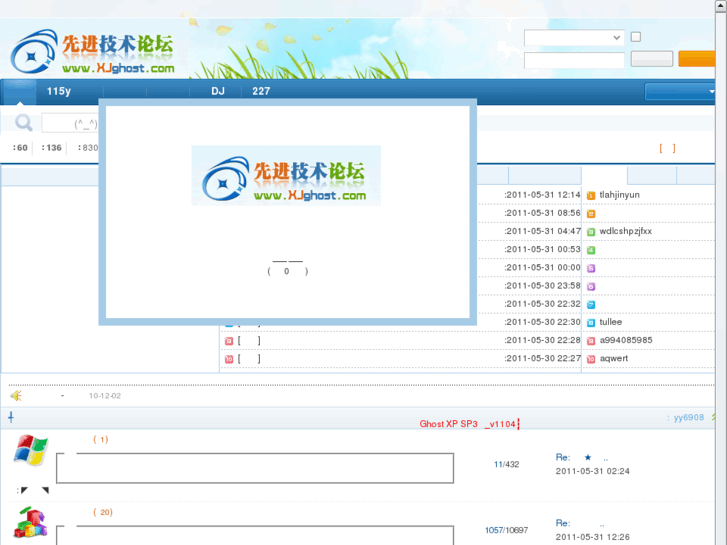
Task: Click the blue rank 7 icon on 22:32 row
Action: point(591,304)
